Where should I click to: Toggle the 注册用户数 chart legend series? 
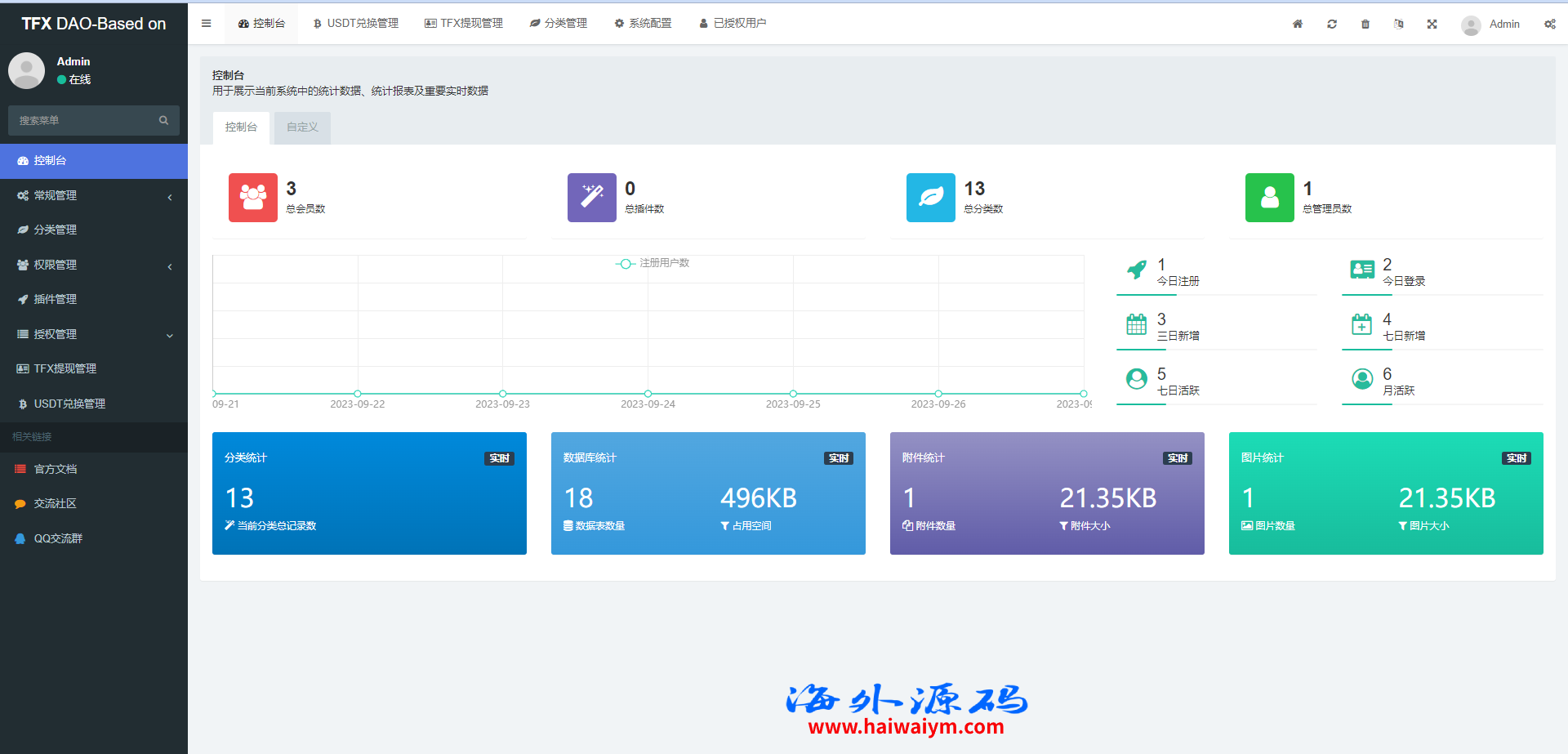coord(653,263)
